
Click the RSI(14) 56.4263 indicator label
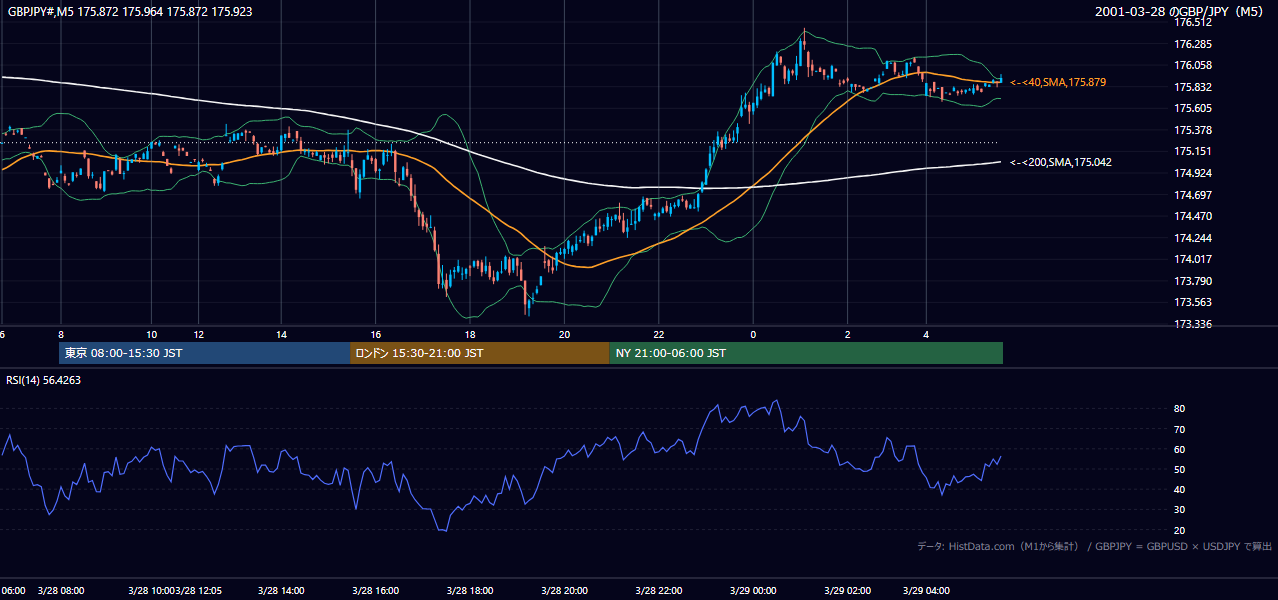(44, 380)
